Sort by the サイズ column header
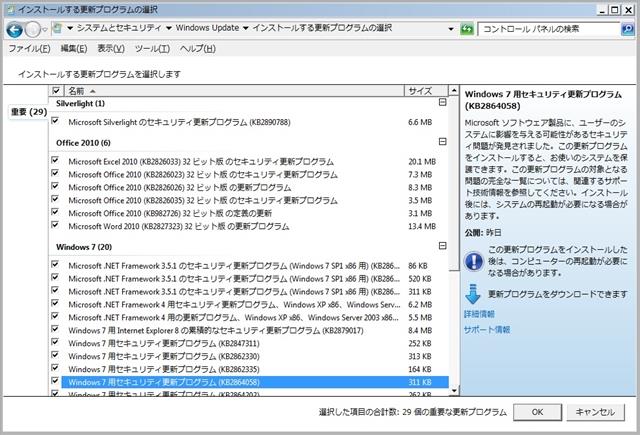The height and width of the screenshot is (435, 640). pyautogui.click(x=426, y=91)
